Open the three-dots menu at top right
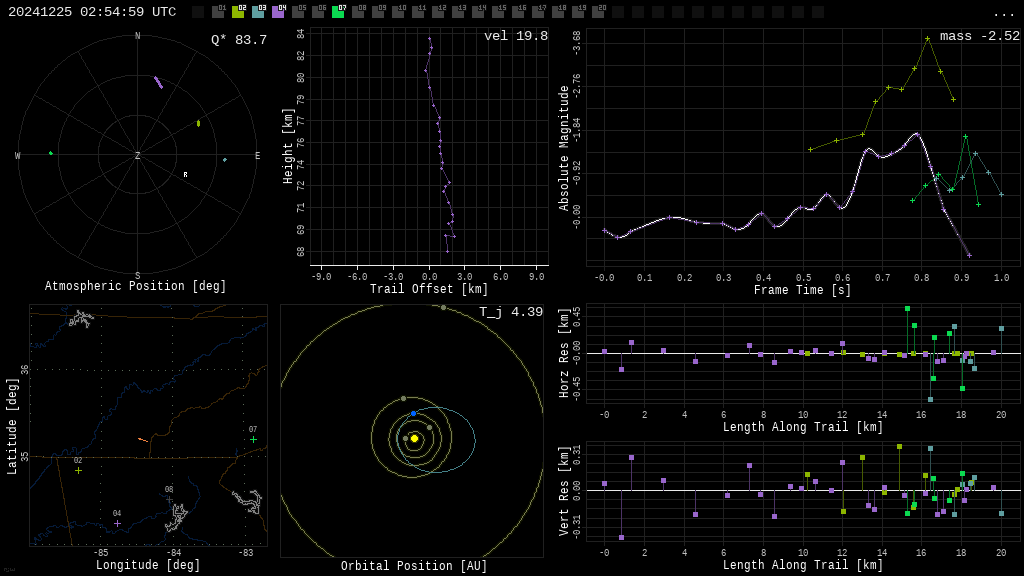Viewport: 1024px width, 576px height. pyautogui.click(x=1003, y=13)
